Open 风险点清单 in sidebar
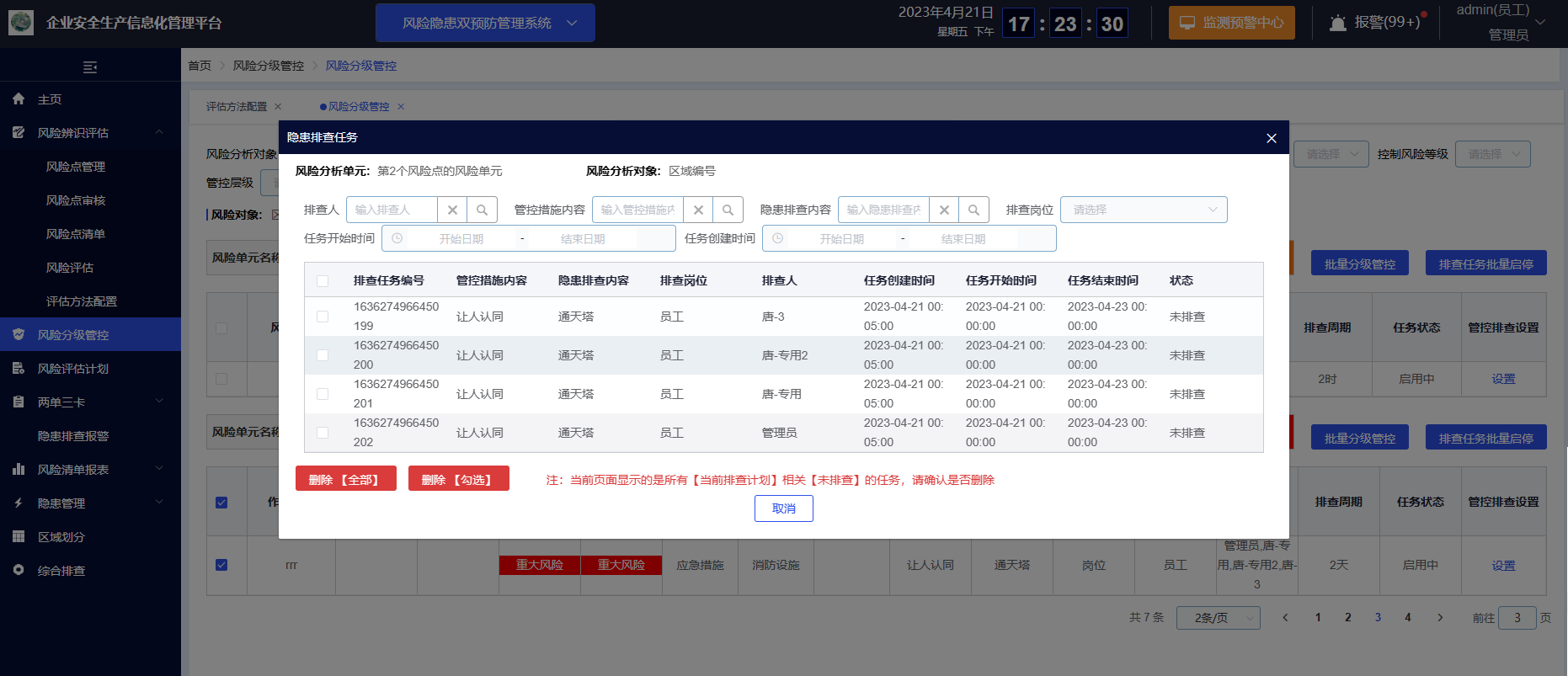The width and height of the screenshot is (1568, 676). point(76,234)
